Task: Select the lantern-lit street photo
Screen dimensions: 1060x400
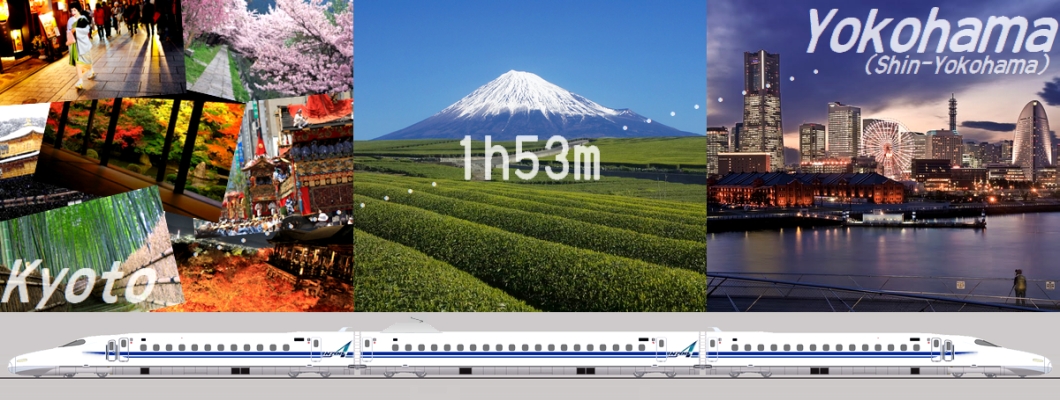Action: (x=90, y=45)
